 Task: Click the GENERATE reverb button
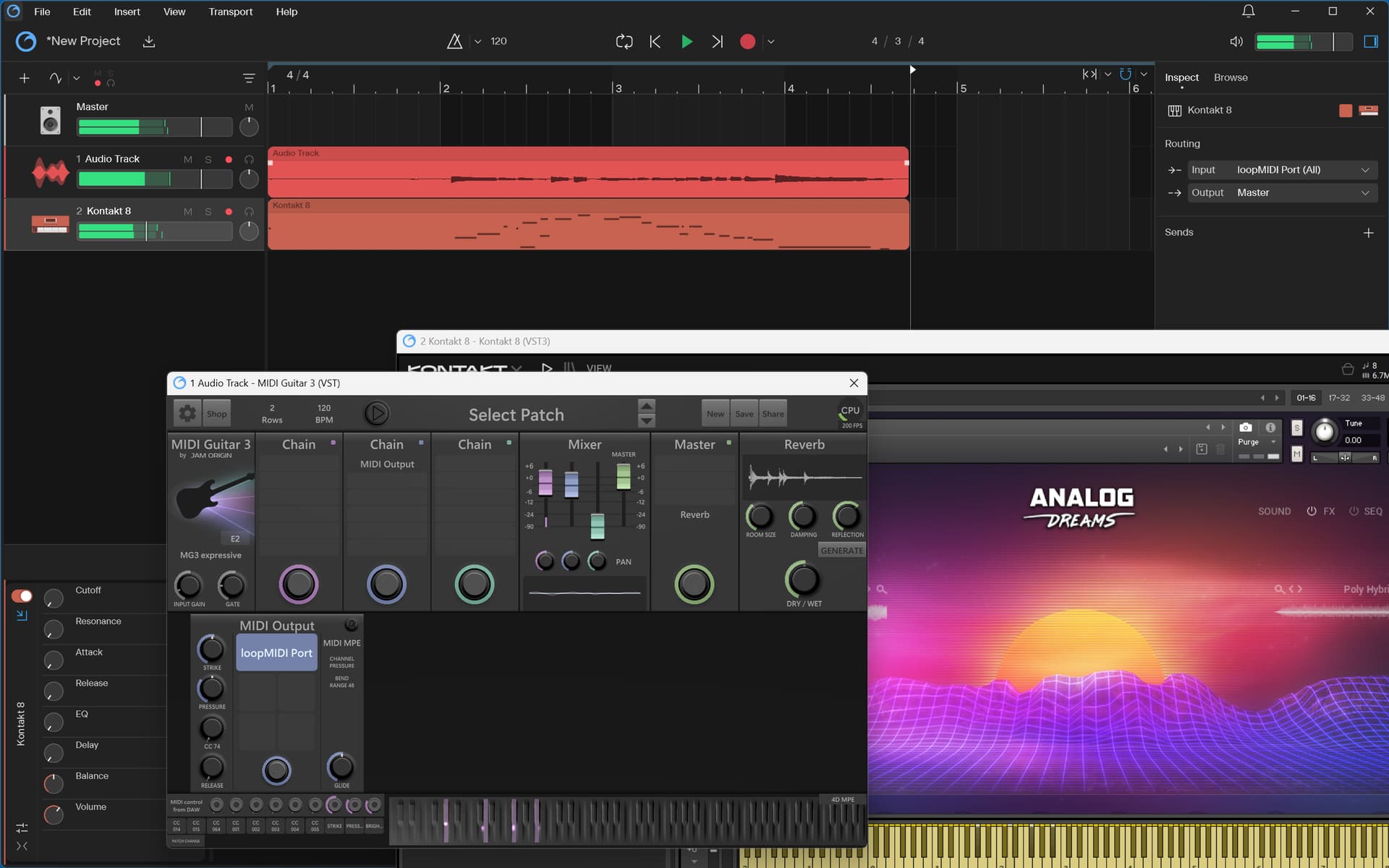pyautogui.click(x=841, y=550)
